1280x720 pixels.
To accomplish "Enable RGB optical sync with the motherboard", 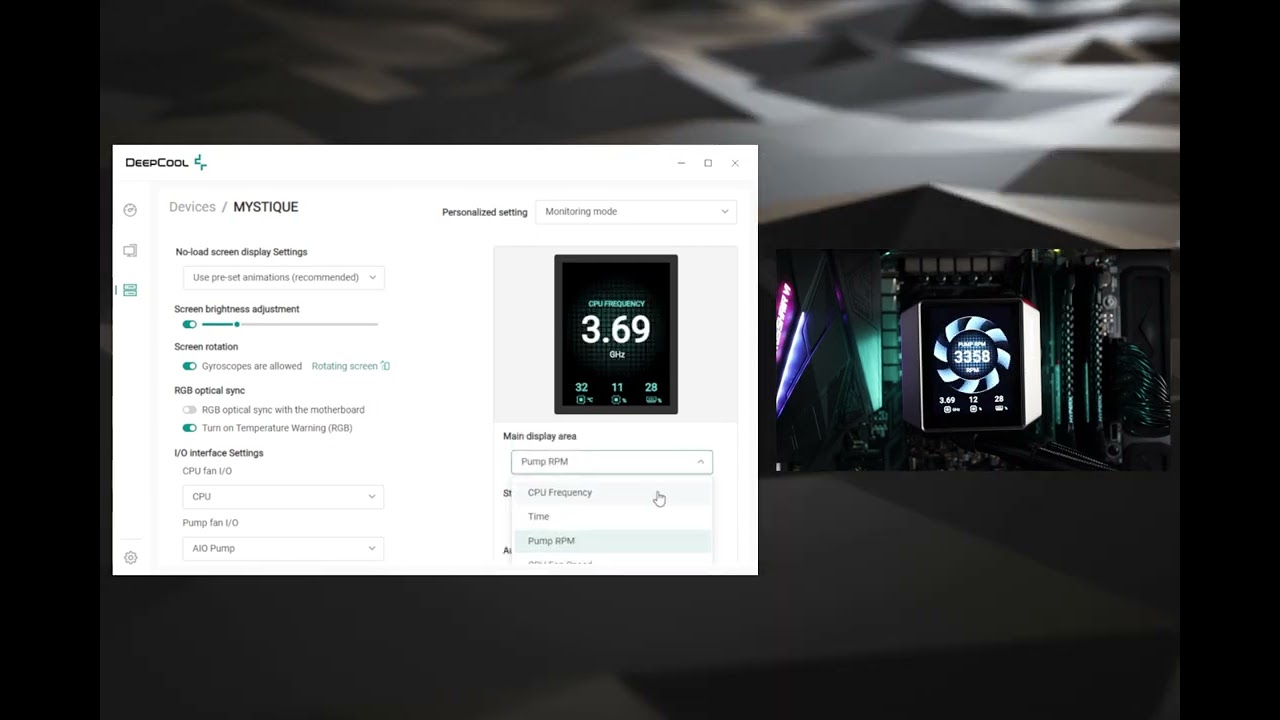I will (189, 410).
